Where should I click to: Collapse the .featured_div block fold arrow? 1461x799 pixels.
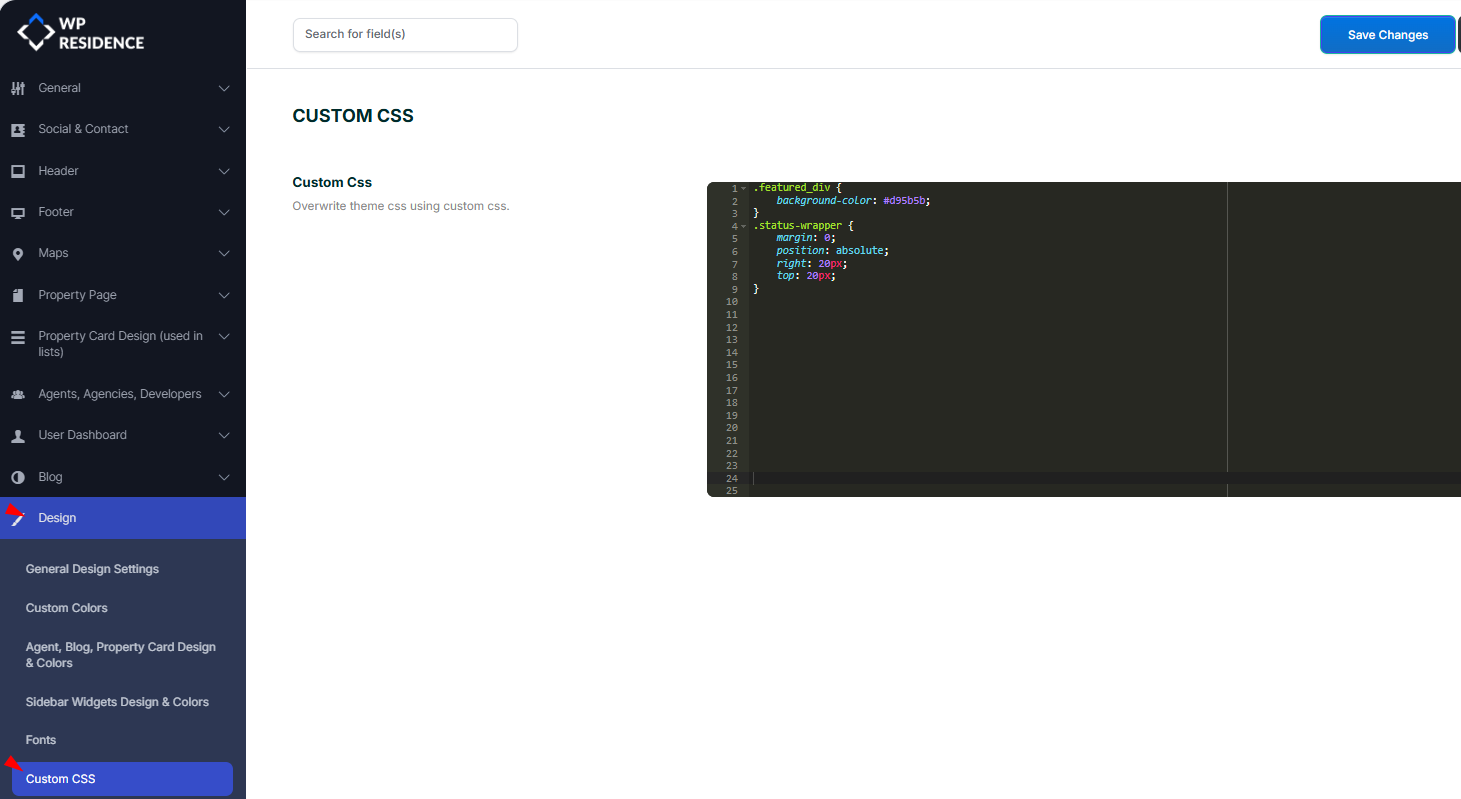743,188
